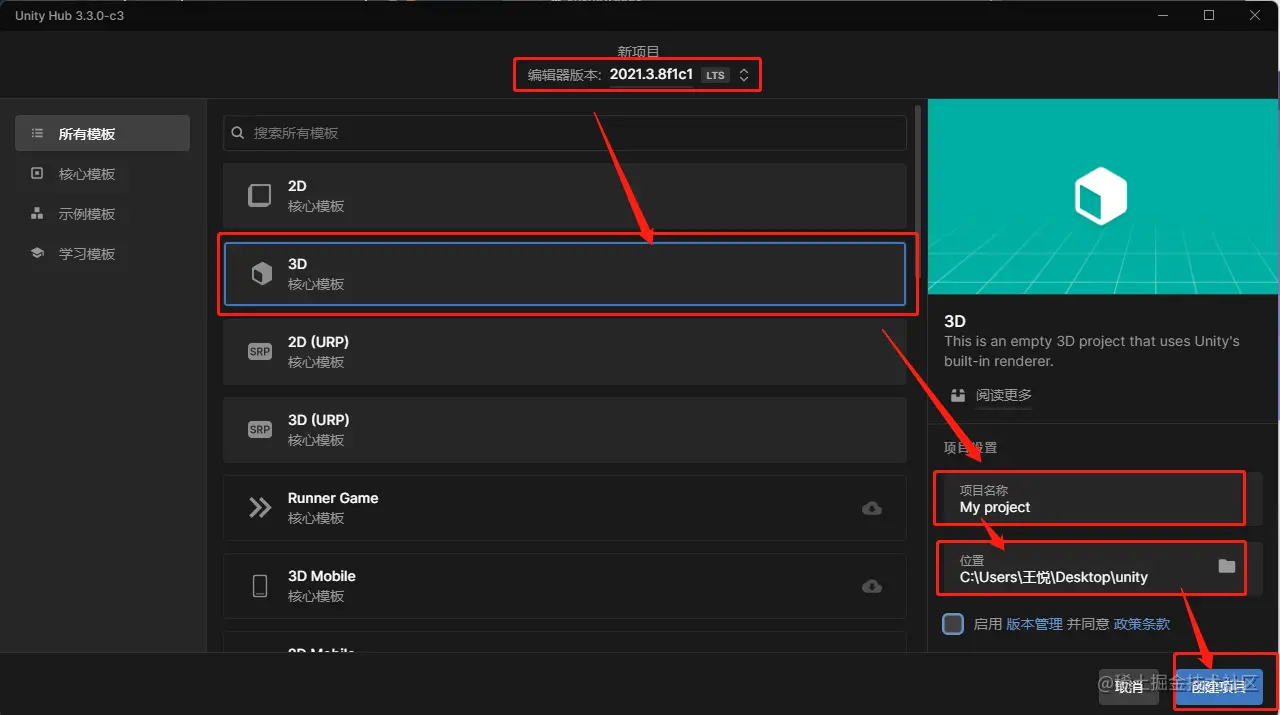Click the LTS badge
The image size is (1280, 715).
click(715, 75)
